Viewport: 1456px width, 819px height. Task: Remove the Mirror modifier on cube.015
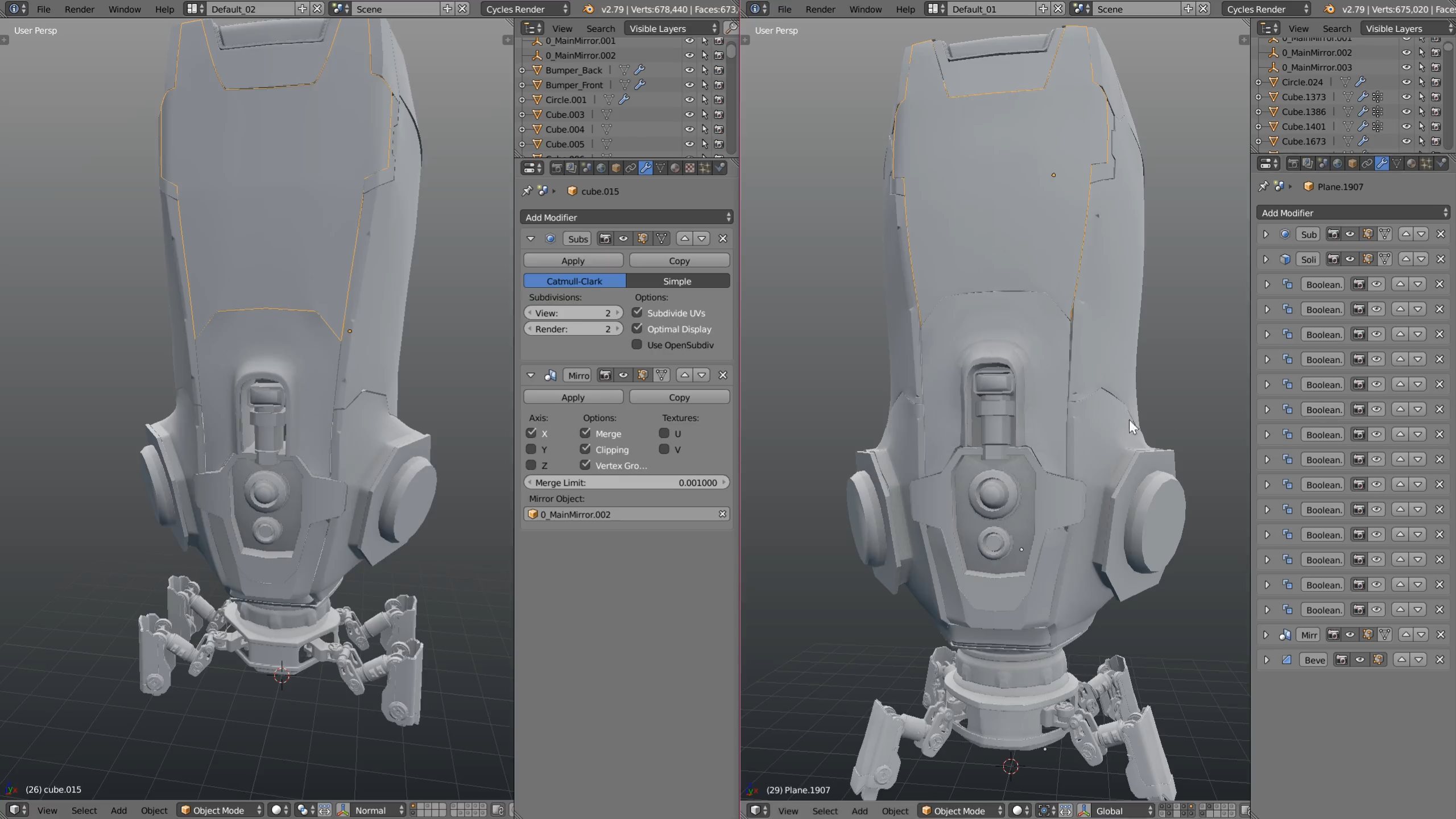pyautogui.click(x=723, y=375)
